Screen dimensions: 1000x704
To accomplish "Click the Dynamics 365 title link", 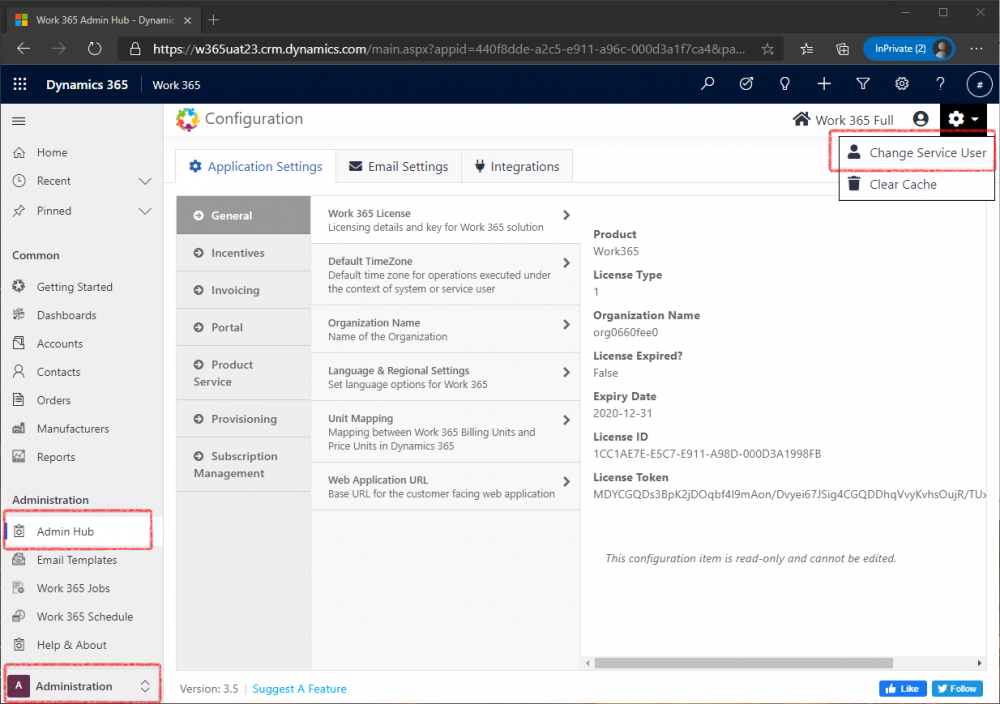I will click(x=87, y=85).
